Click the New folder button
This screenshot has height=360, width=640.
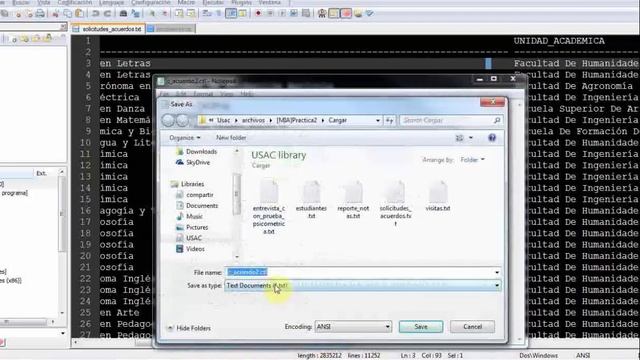(x=231, y=138)
